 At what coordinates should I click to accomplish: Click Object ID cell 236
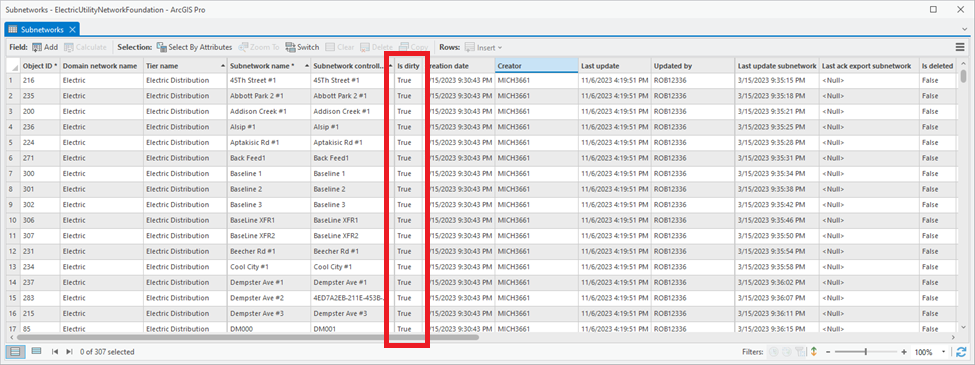(x=40, y=127)
